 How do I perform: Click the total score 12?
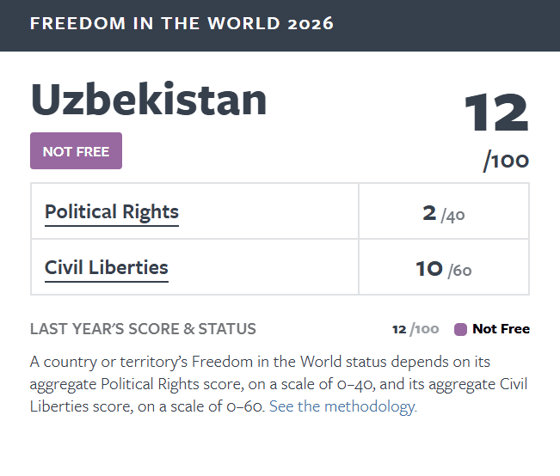click(x=496, y=112)
